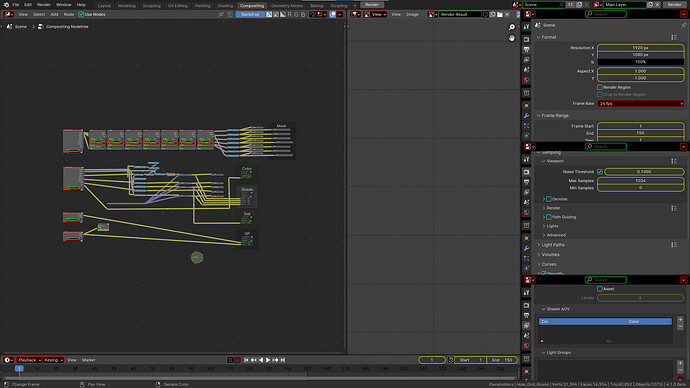The width and height of the screenshot is (690, 388).
Task: Collapse the Shader AOV panel
Action: point(543,309)
